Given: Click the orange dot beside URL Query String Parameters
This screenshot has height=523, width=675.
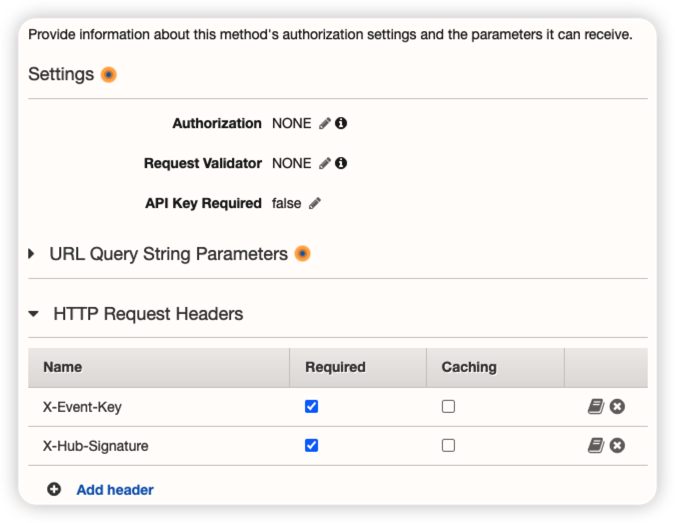Looking at the screenshot, I should 302,254.
